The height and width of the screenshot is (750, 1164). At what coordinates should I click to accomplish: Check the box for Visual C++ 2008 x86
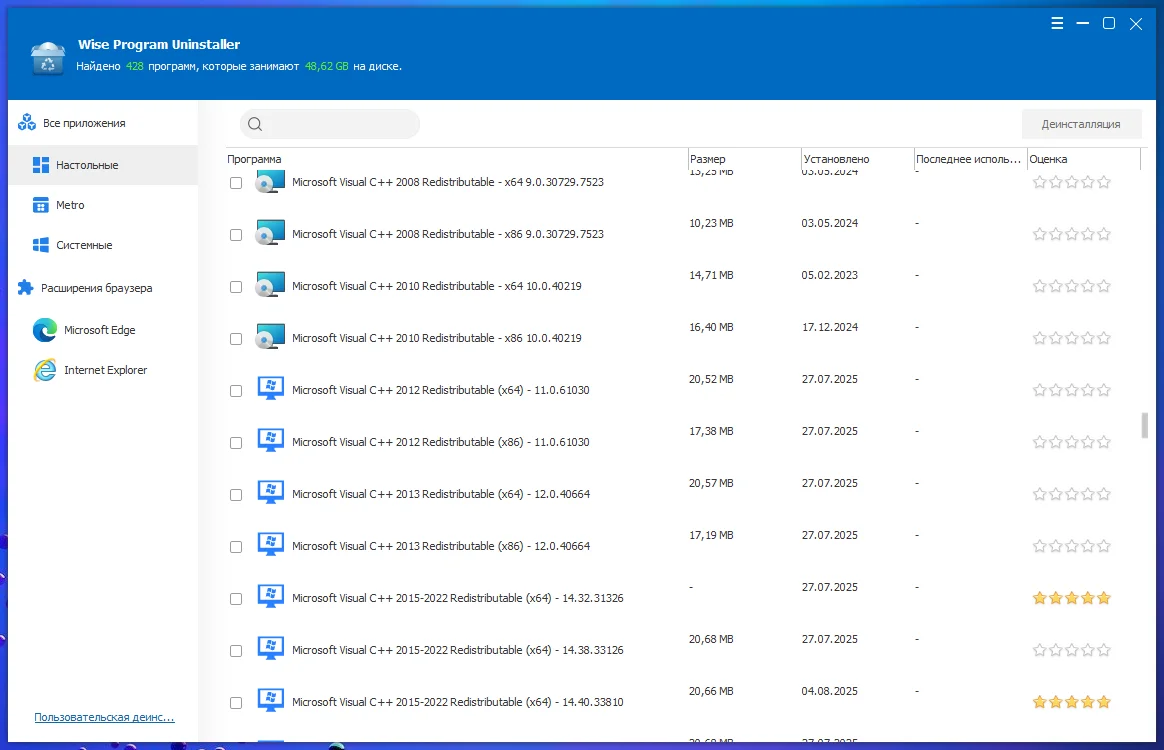[236, 235]
